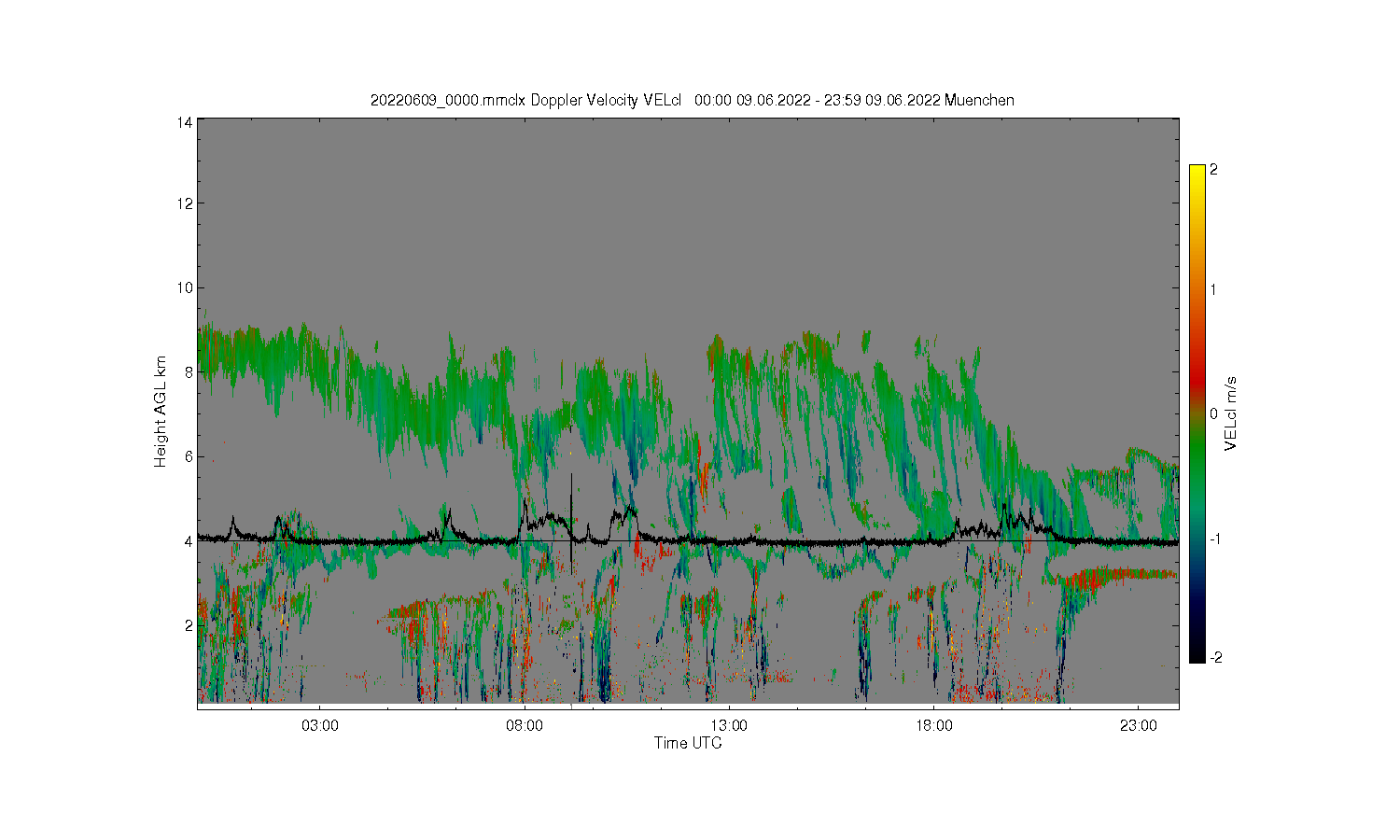Click the black bottom end of the colorbar

(x=1197, y=651)
